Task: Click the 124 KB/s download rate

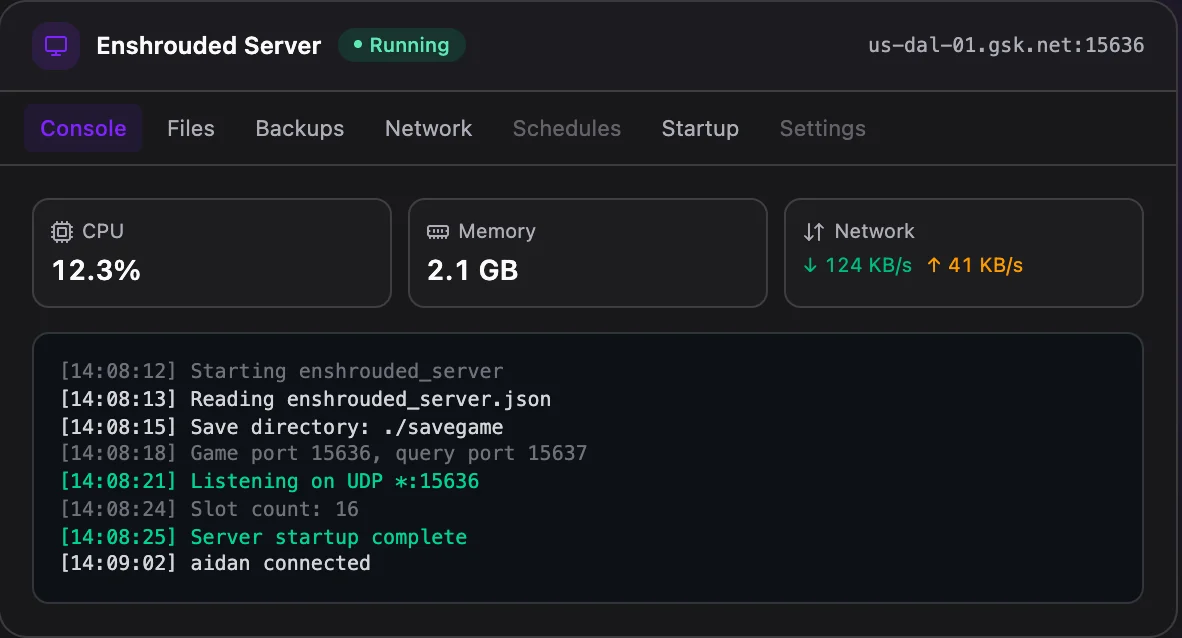Action: pyautogui.click(x=868, y=265)
